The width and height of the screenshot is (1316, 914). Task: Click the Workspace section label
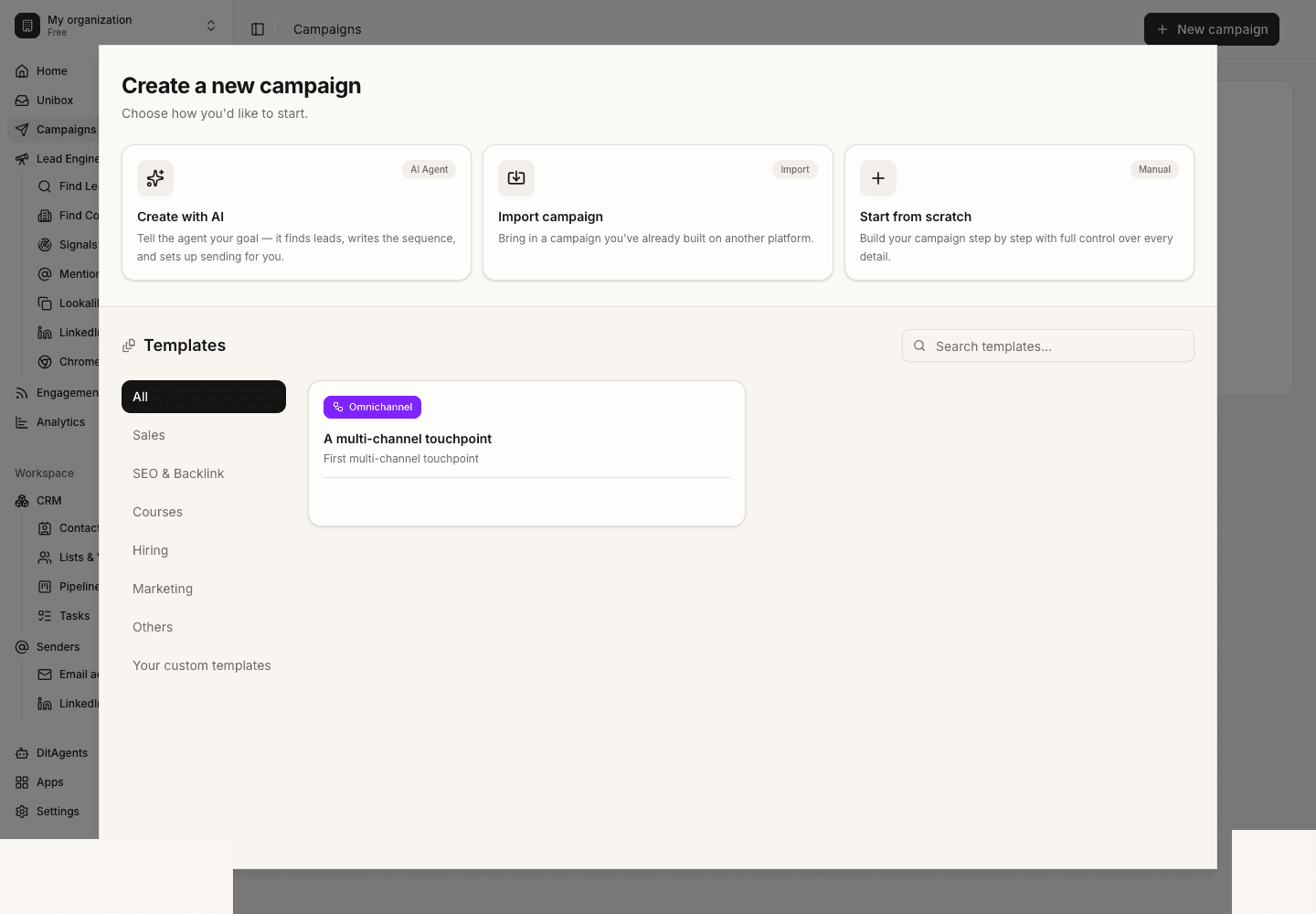(x=44, y=473)
